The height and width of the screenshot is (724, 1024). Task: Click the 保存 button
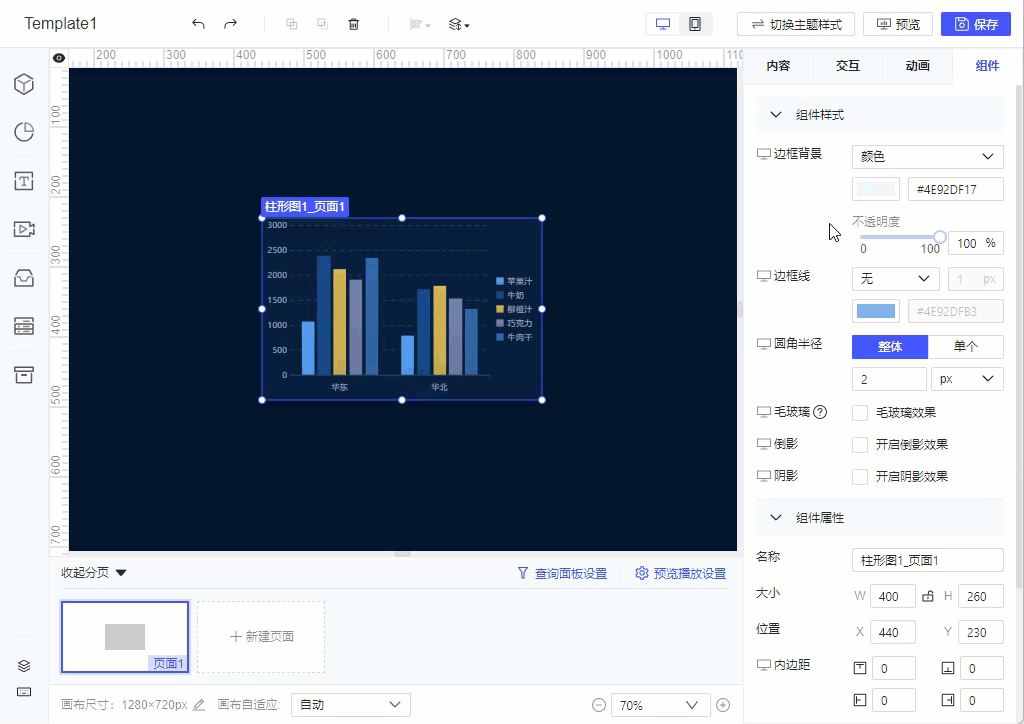coord(976,23)
